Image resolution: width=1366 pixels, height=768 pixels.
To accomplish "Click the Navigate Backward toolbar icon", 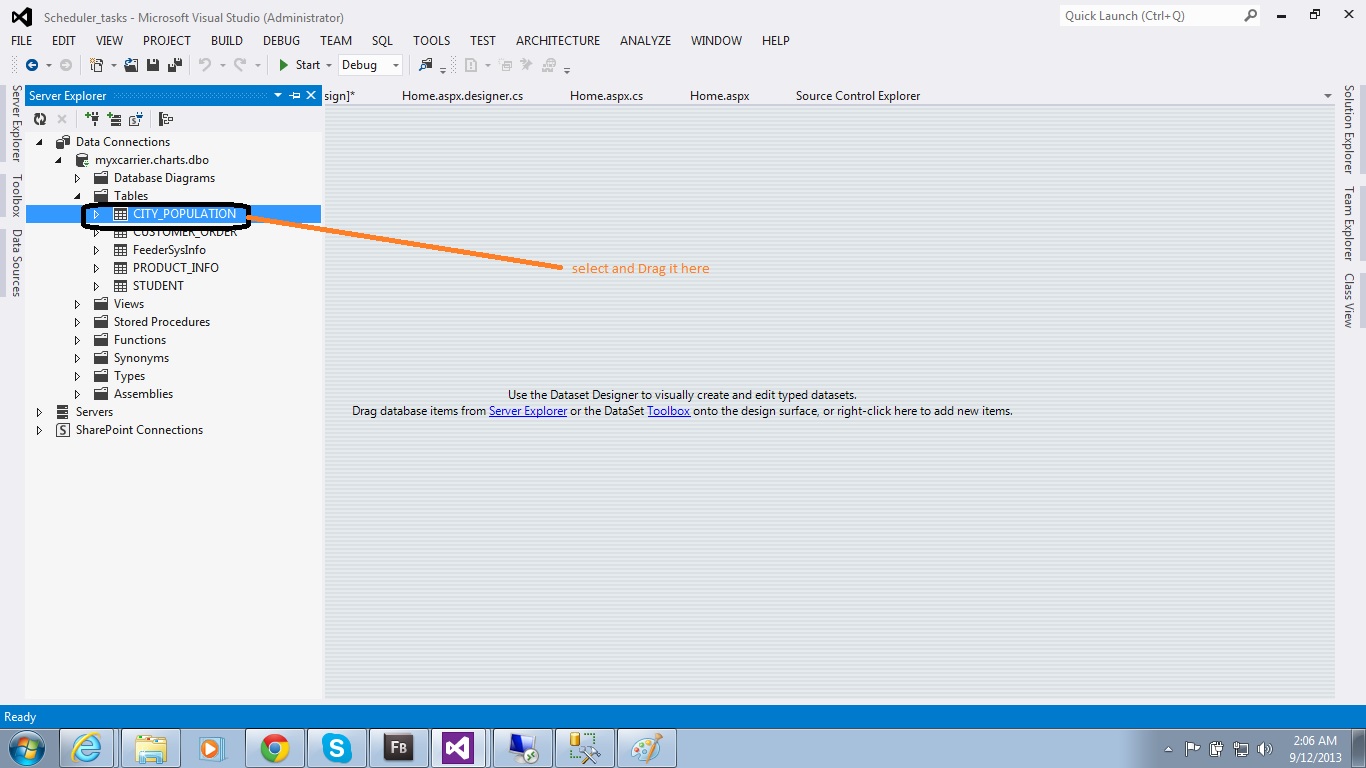I will click(x=31, y=65).
